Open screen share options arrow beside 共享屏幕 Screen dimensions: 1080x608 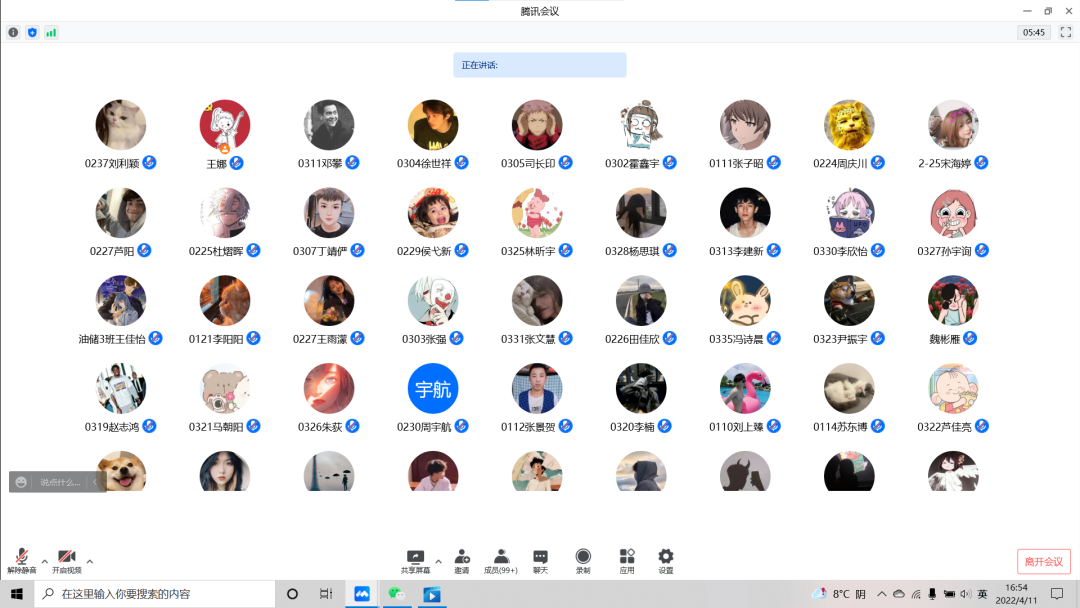point(438,561)
